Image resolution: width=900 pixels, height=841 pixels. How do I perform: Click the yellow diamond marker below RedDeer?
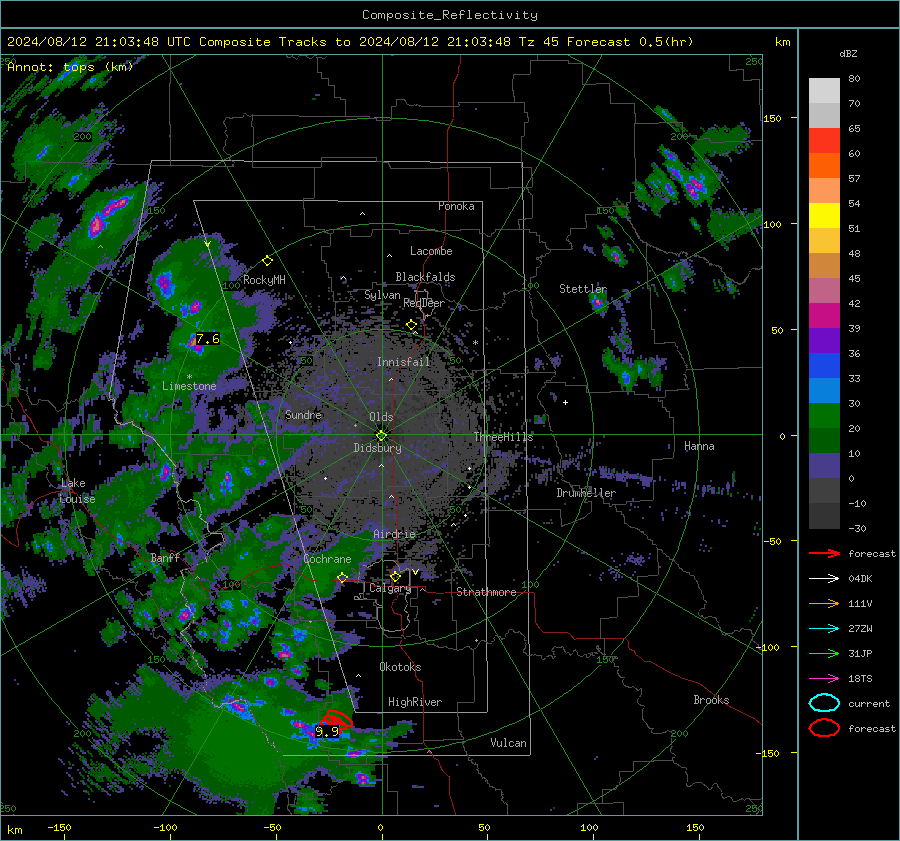[x=411, y=325]
